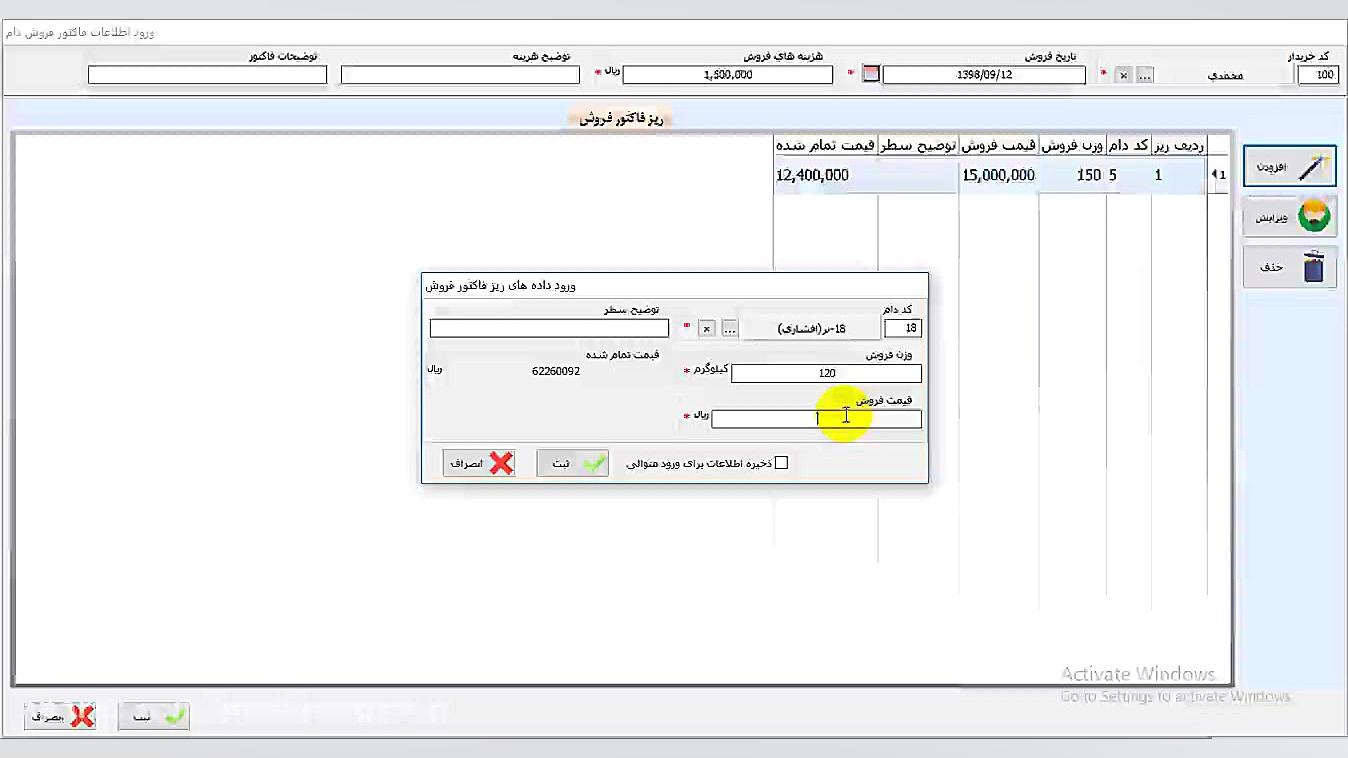Click the sale date field 1398/09/12
The width and height of the screenshot is (1348, 758).
tap(984, 75)
